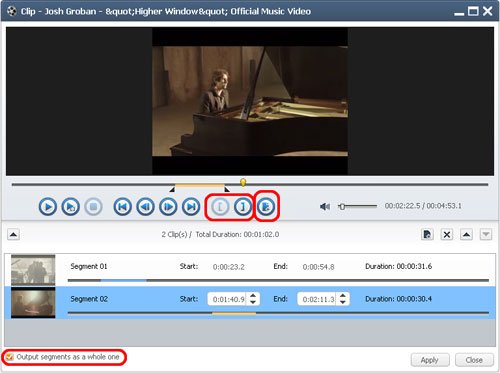Toggle Output segments as a whole one

pos(10,357)
